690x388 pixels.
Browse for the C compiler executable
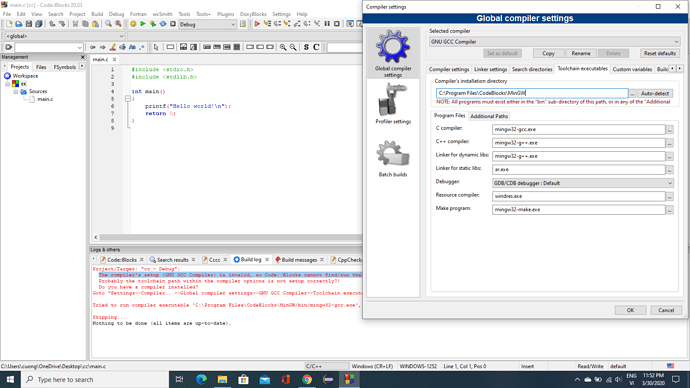(669, 130)
